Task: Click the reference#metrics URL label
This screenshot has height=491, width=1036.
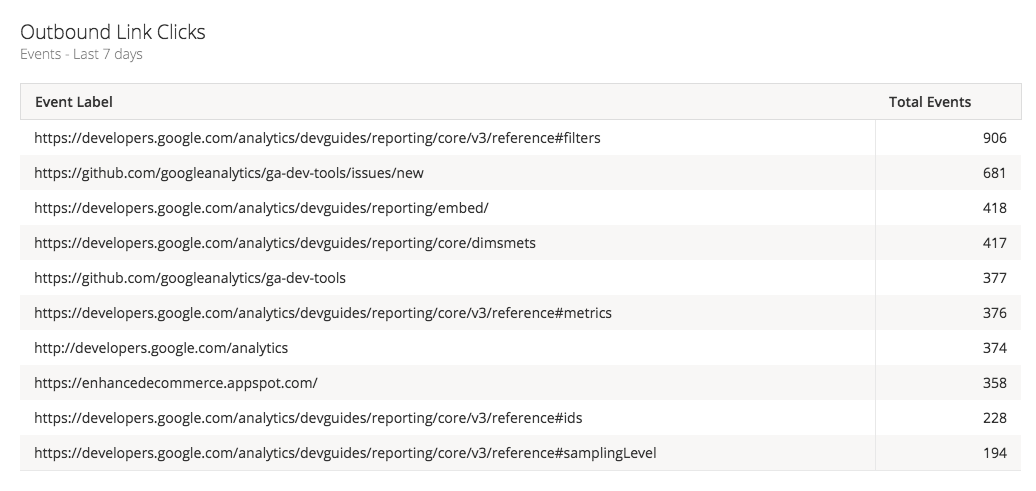Action: (x=323, y=313)
